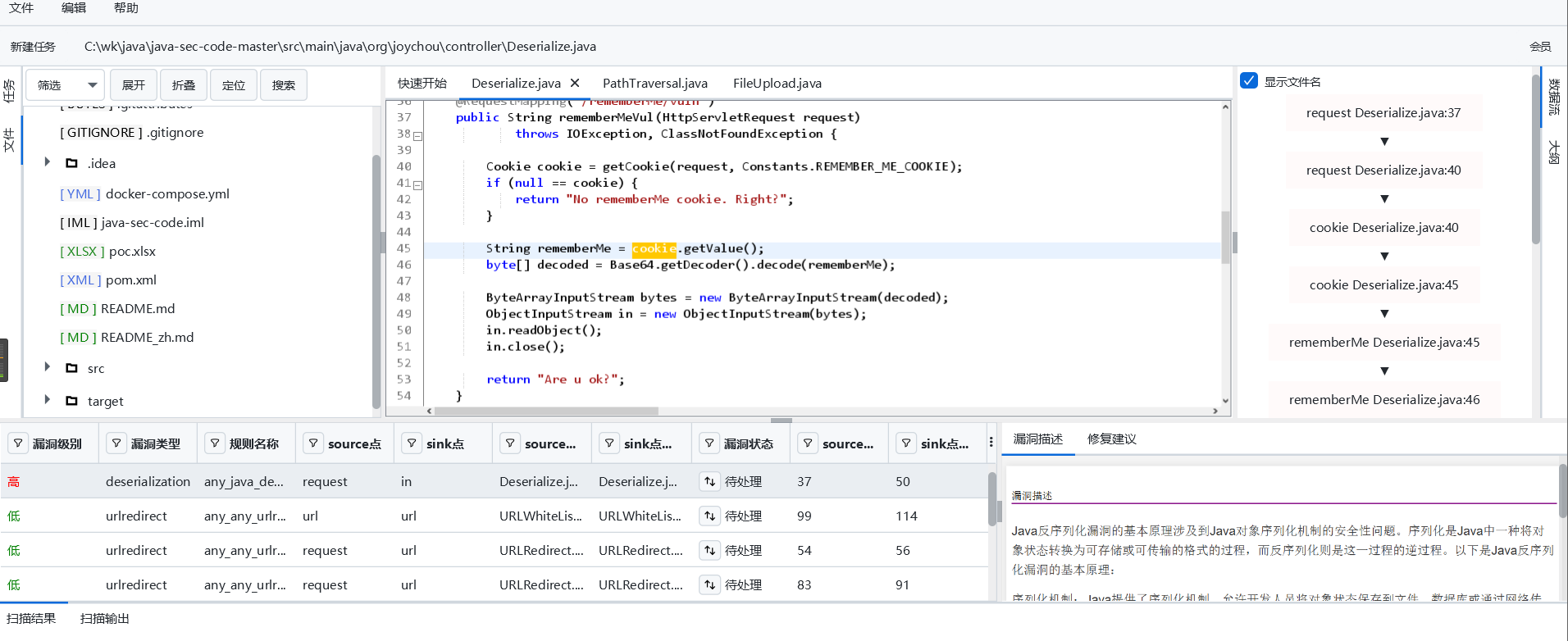Open the 数据流 right side tab
This screenshot has width=1568, height=641.
tap(1554, 97)
